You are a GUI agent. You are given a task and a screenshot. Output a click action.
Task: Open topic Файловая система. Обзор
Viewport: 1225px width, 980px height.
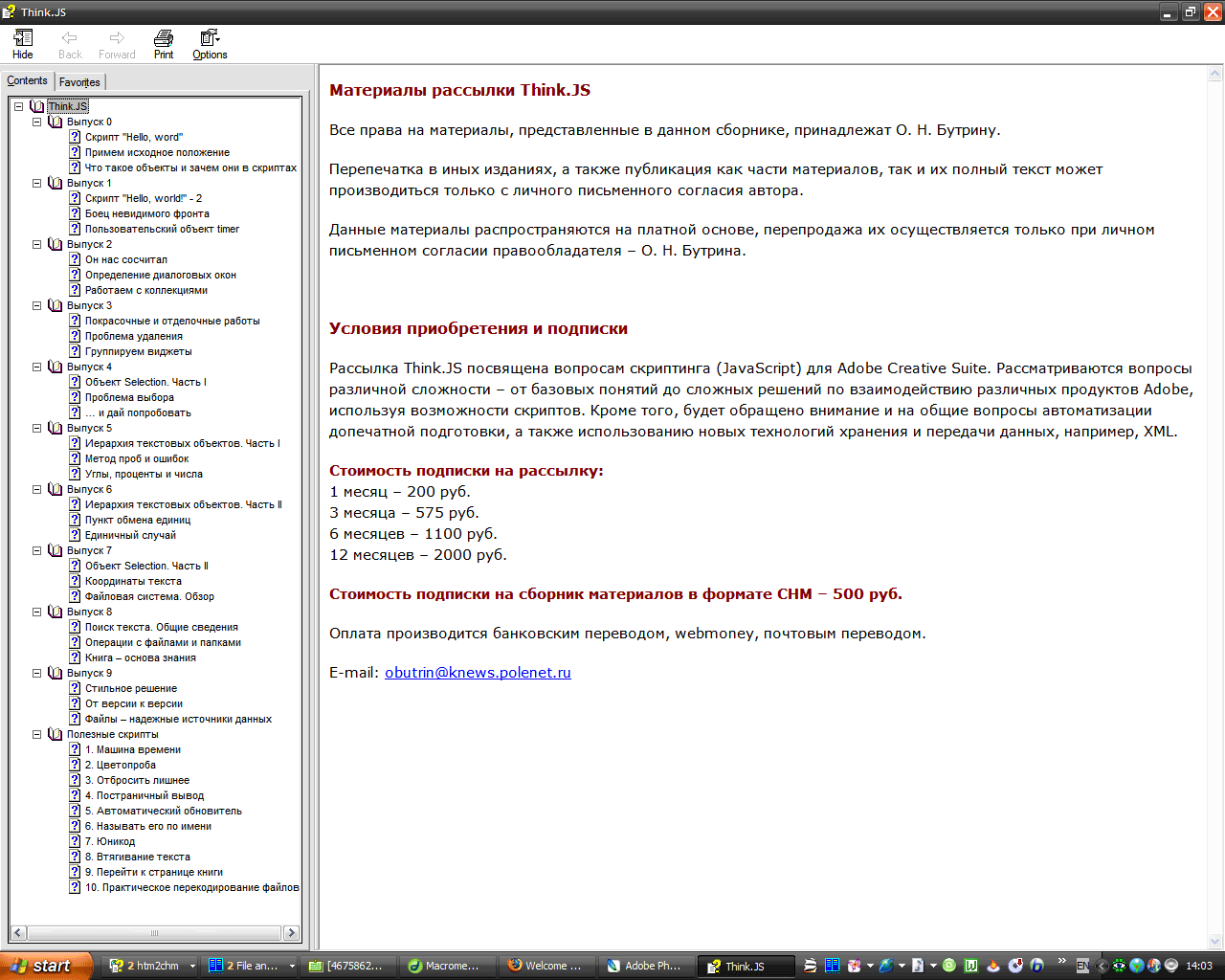tap(149, 596)
